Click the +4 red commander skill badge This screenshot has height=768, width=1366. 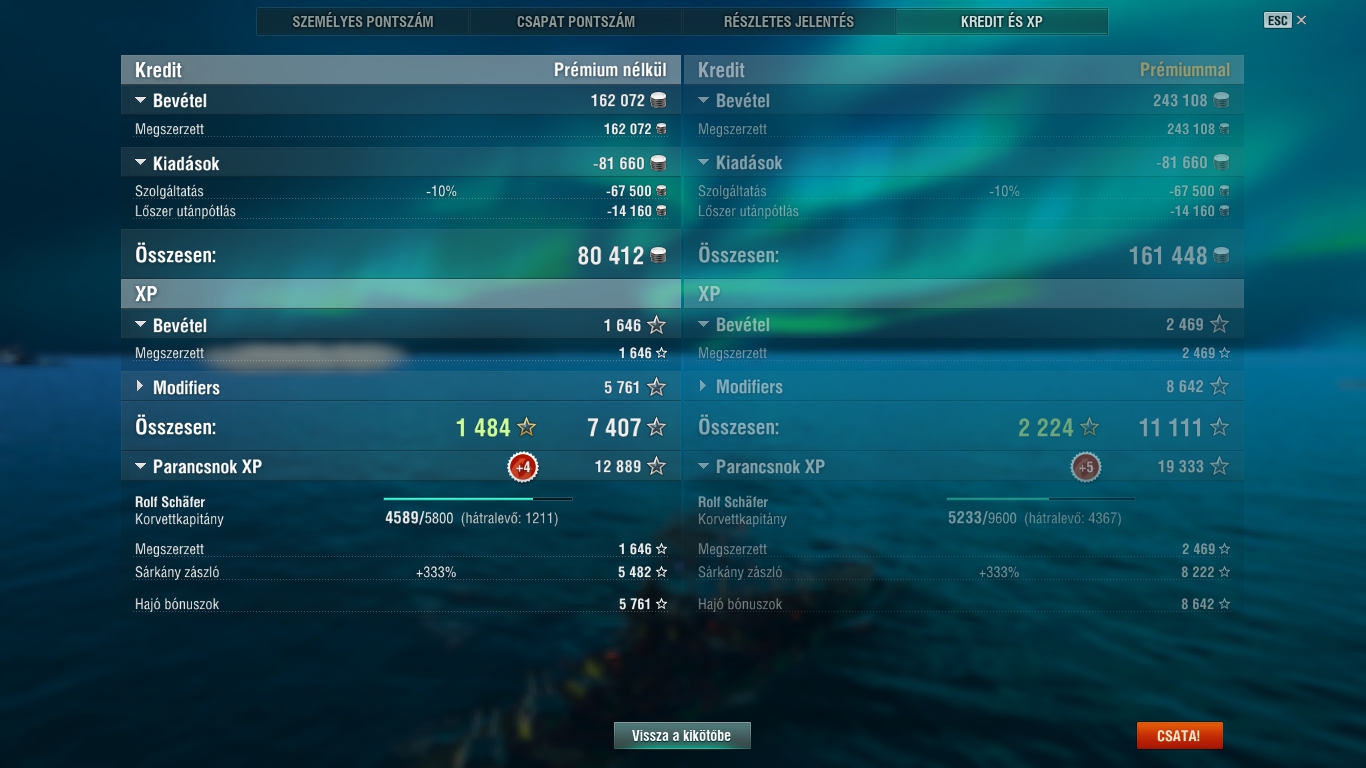coord(522,467)
